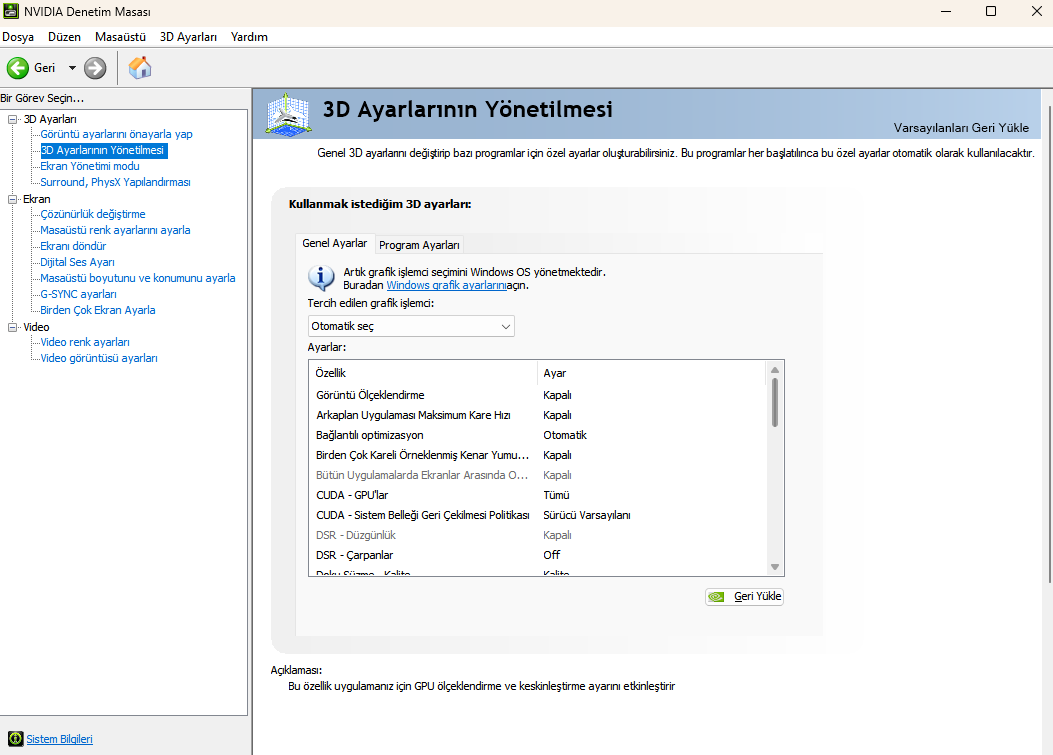Screen dimensions: 1053x755
Task: Click the right page scrollbar thumb
Action: (x=1050, y=344)
